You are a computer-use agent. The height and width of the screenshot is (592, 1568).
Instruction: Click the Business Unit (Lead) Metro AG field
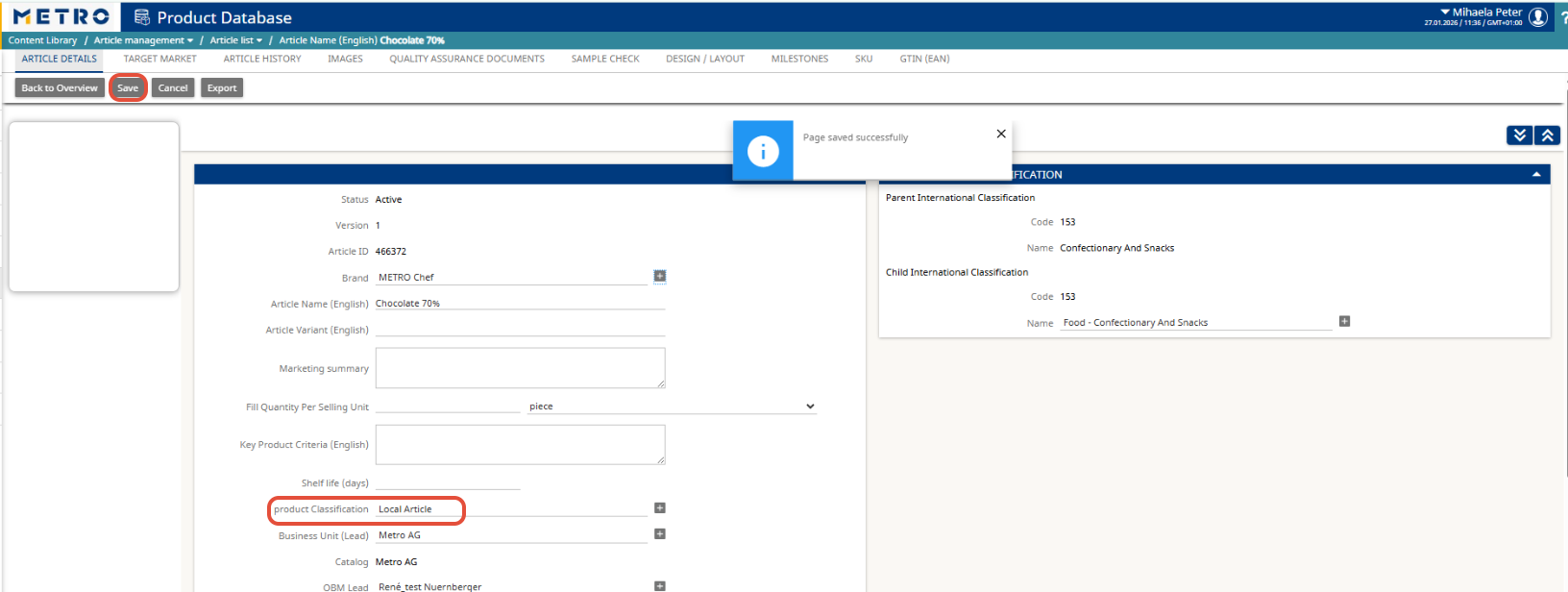pyautogui.click(x=511, y=534)
